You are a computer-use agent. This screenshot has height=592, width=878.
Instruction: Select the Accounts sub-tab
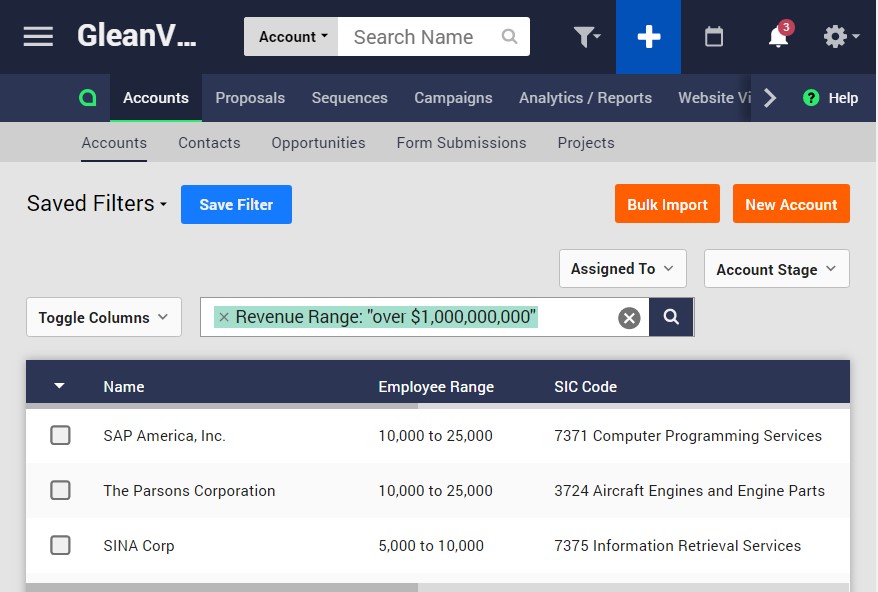[x=114, y=143]
